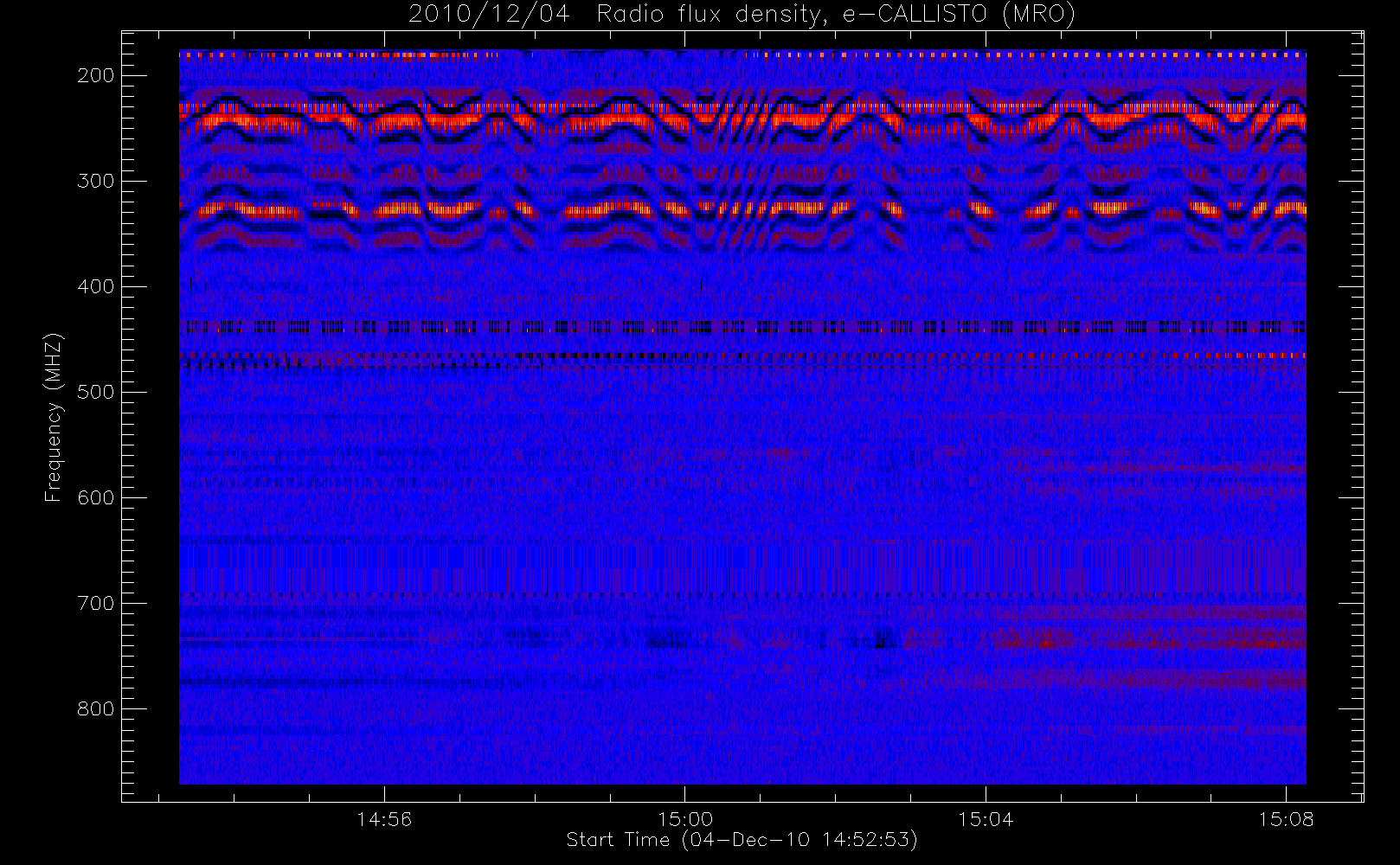Viewport: 1400px width, 865px height.
Task: Click the Start Time axis label
Action: coord(742,840)
